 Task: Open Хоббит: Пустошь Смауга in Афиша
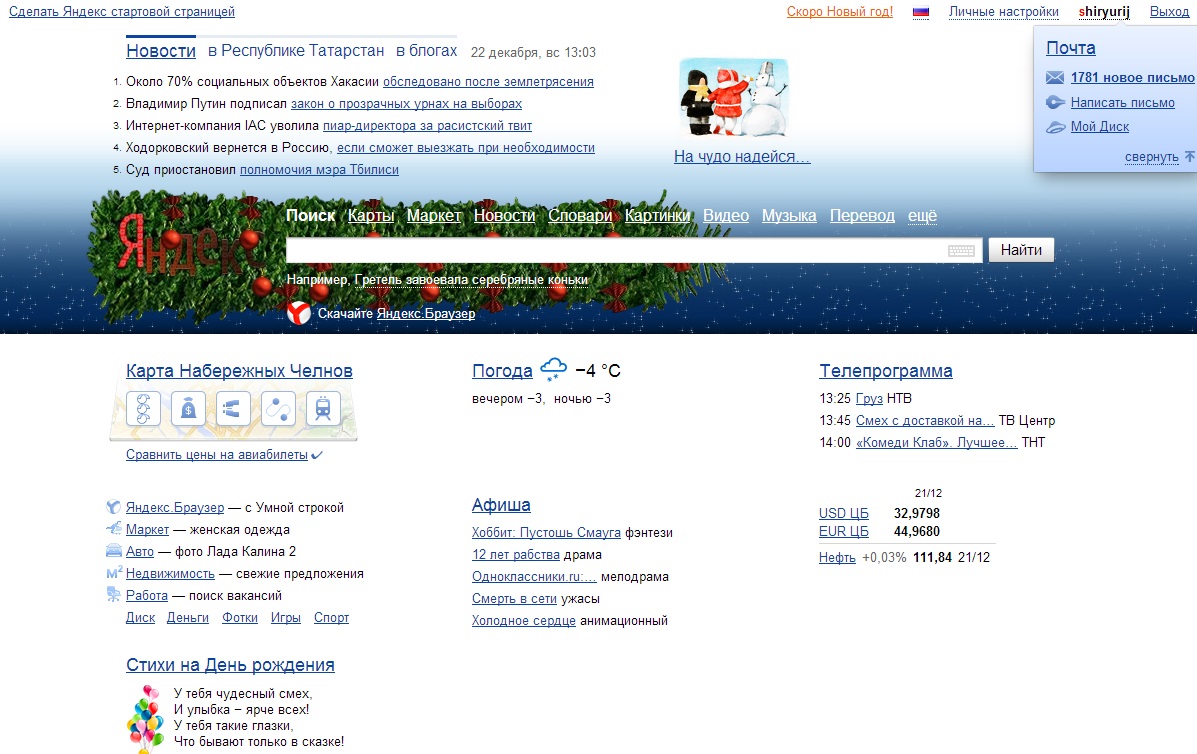pos(547,533)
